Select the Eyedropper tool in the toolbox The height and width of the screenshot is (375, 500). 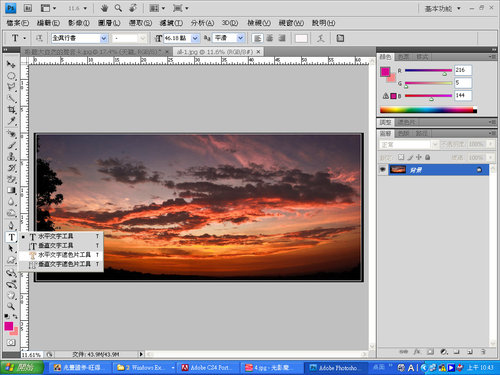click(11, 121)
